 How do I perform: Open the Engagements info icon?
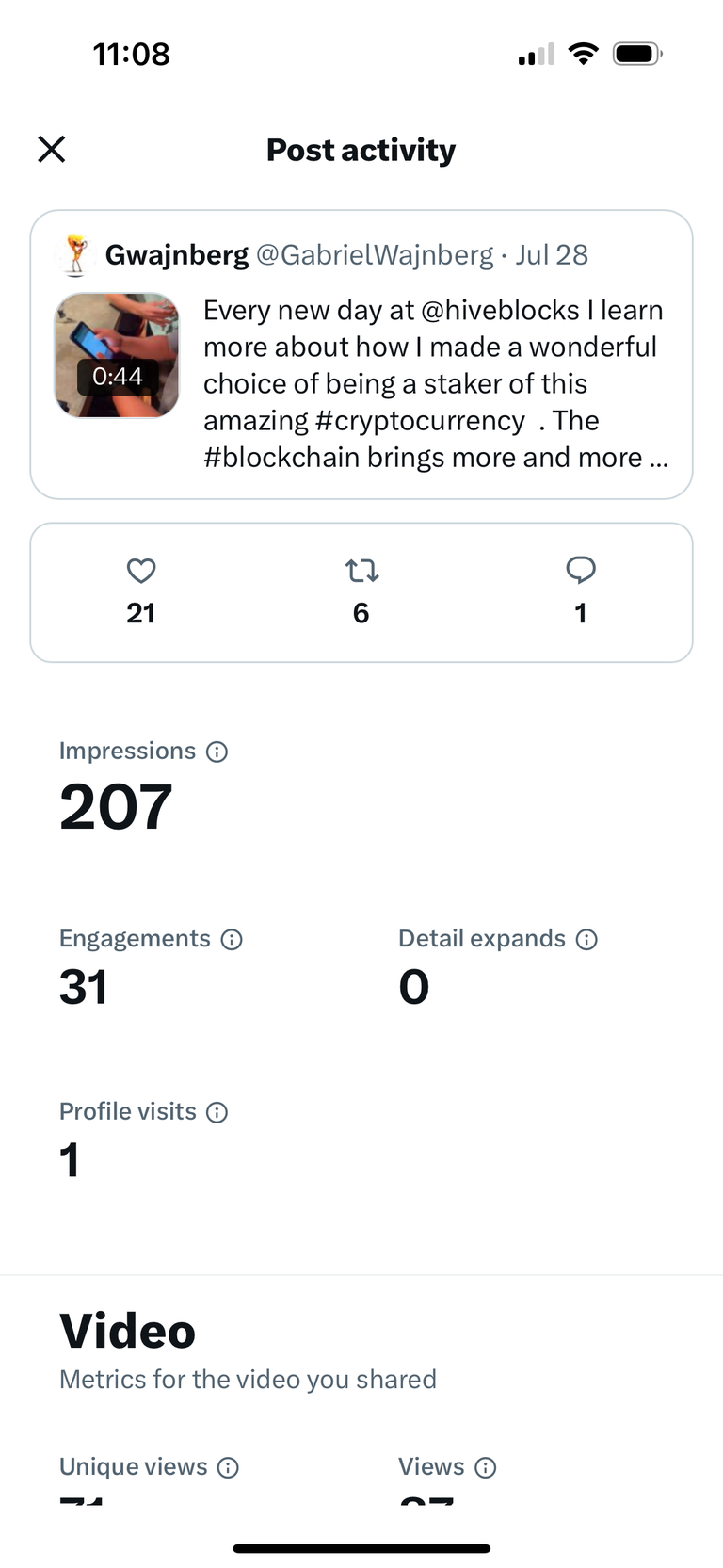[x=232, y=939]
